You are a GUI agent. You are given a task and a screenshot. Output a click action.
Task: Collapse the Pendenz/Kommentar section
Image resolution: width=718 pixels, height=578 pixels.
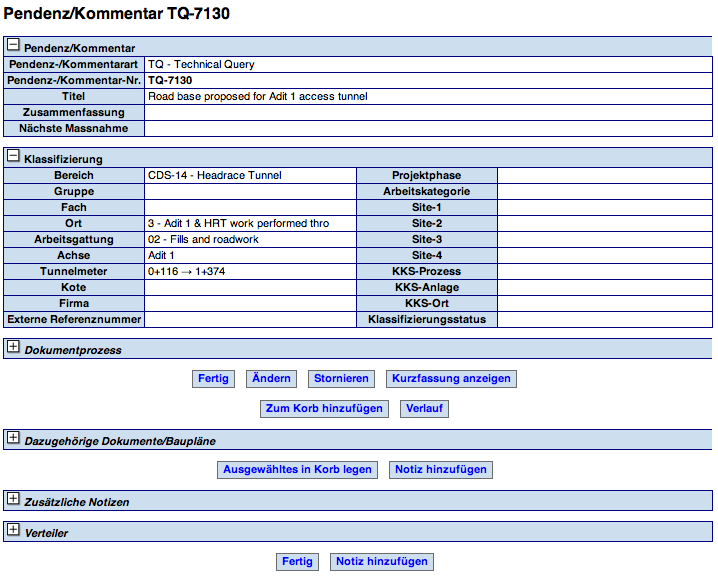point(13,45)
